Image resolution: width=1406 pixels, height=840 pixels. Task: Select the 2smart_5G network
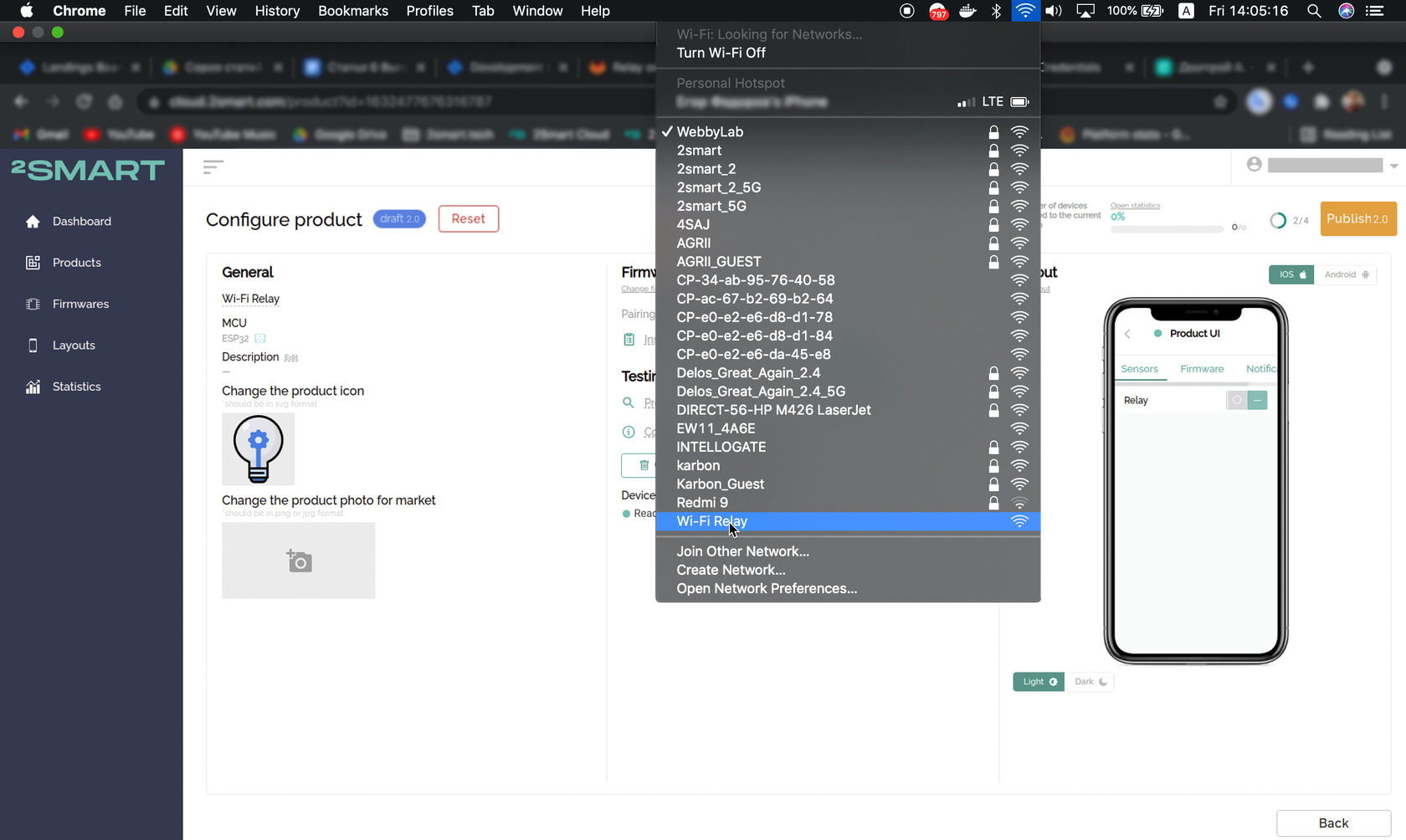point(848,207)
